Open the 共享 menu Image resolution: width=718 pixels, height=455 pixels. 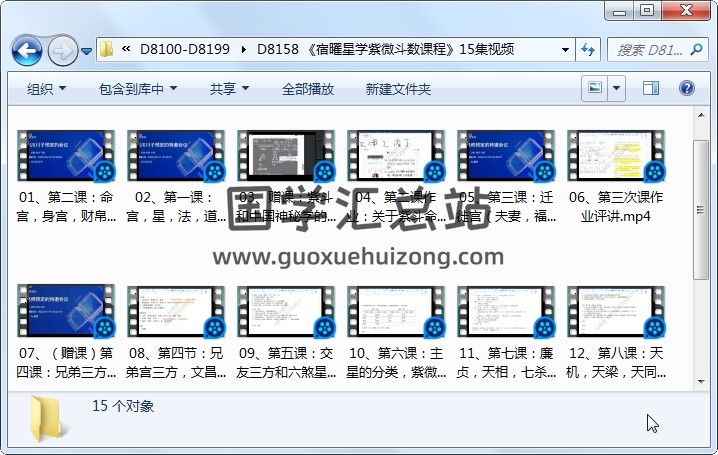click(229, 89)
